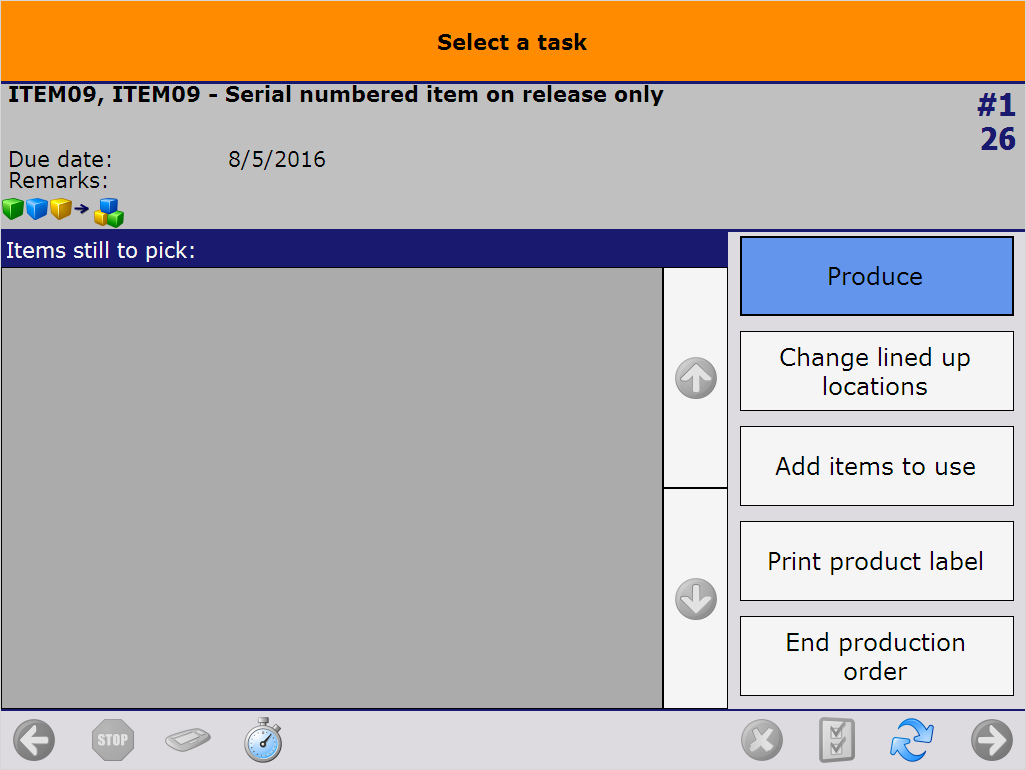The height and width of the screenshot is (770, 1026).
Task: Select the Produce task
Action: [x=876, y=276]
